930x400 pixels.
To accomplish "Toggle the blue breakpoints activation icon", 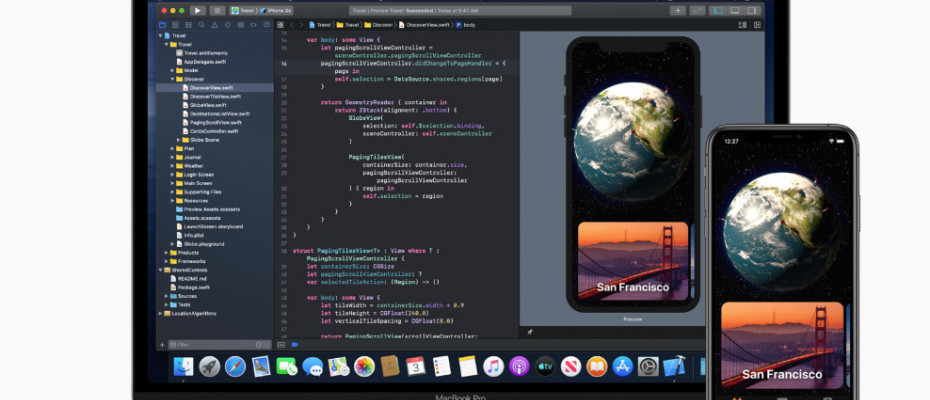I will pyautogui.click(x=295, y=345).
